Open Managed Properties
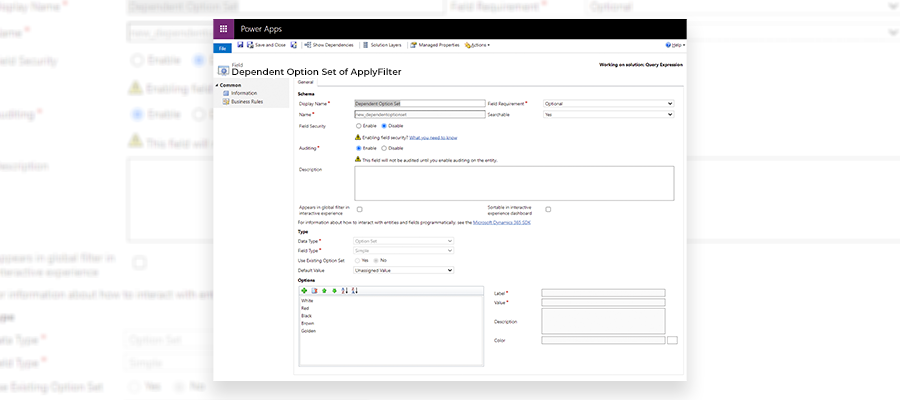Screen dimensions: 900x400 (x=435, y=45)
